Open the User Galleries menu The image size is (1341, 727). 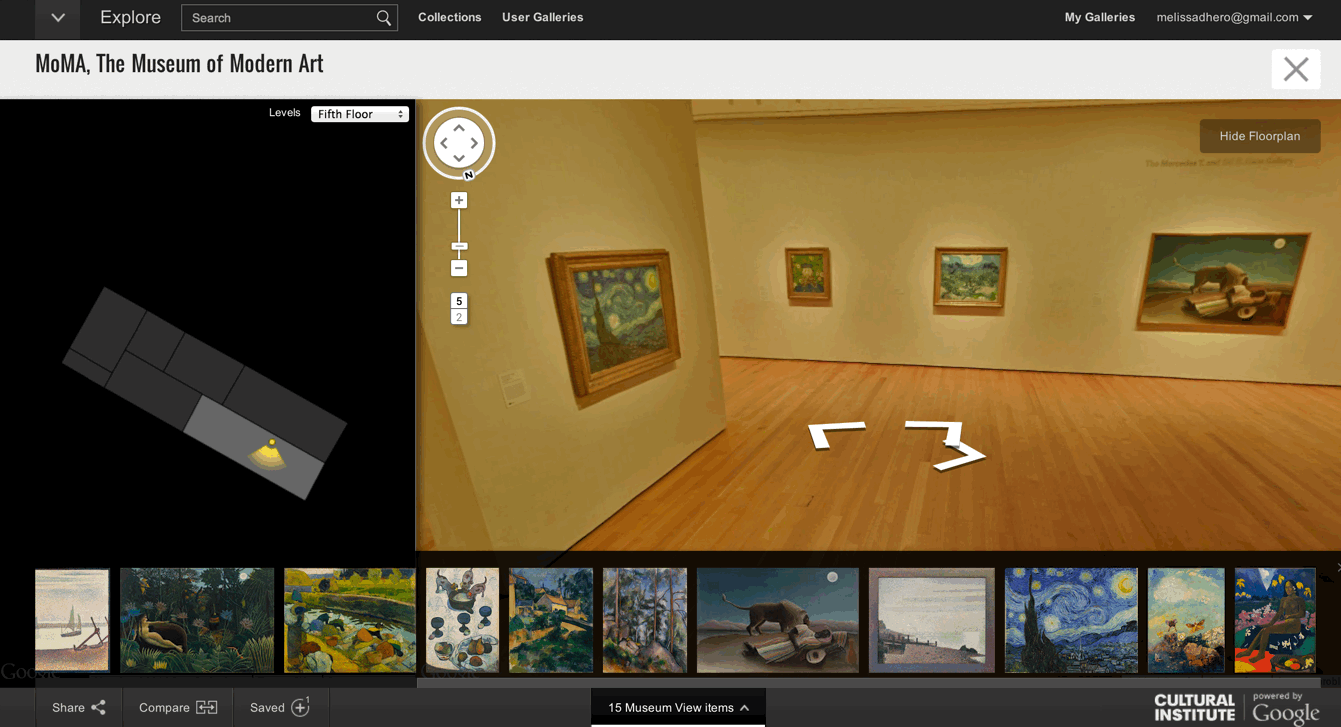pyautogui.click(x=542, y=17)
